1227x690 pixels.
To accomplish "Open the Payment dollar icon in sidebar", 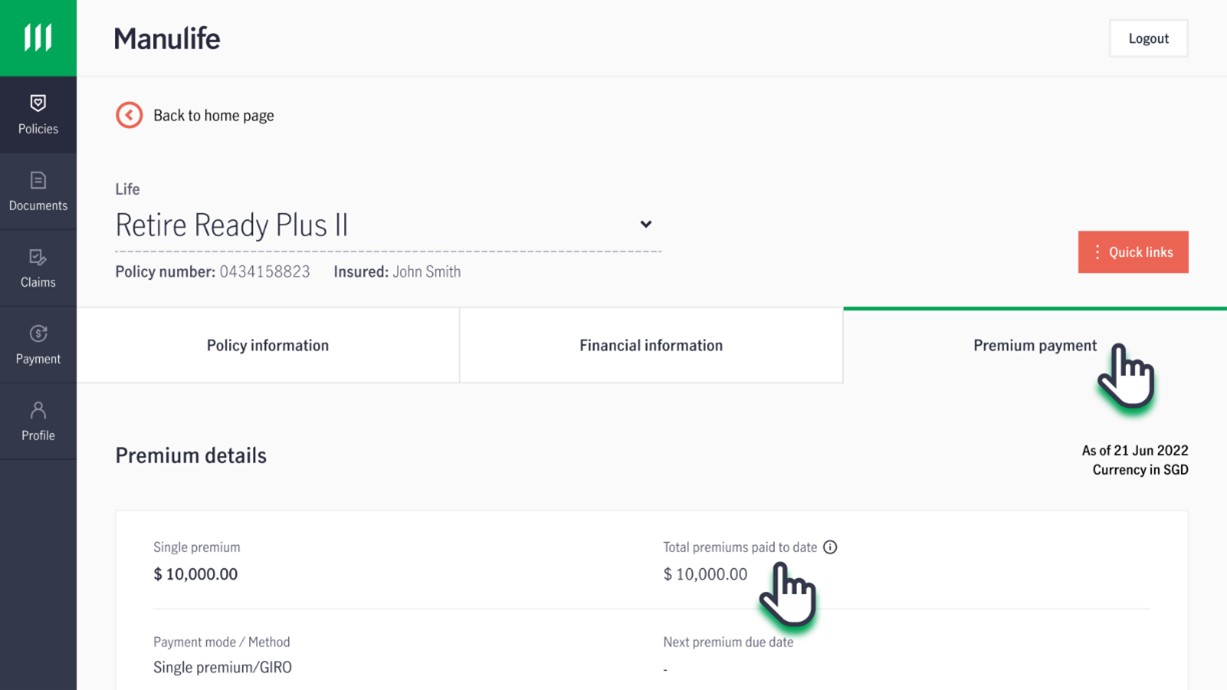I will pos(38,334).
